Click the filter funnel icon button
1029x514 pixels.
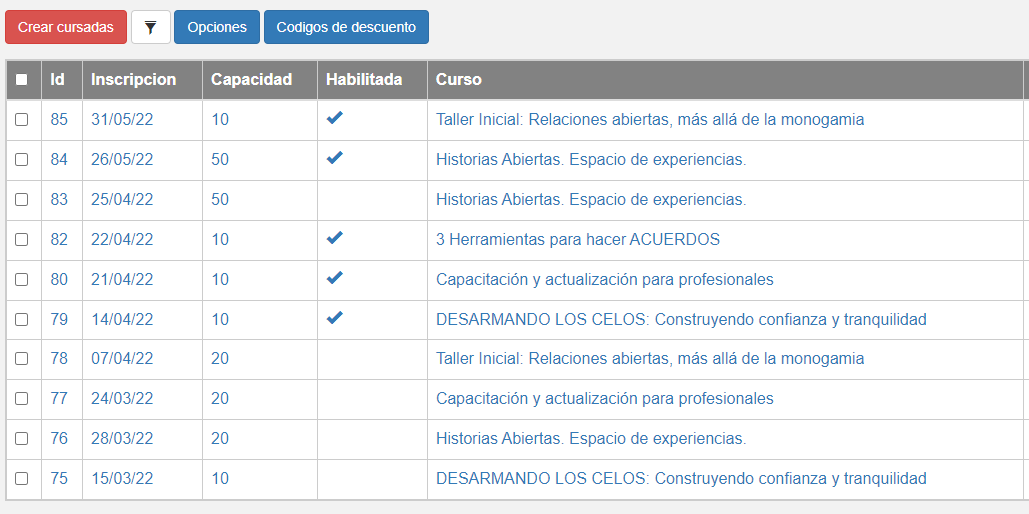(151, 27)
